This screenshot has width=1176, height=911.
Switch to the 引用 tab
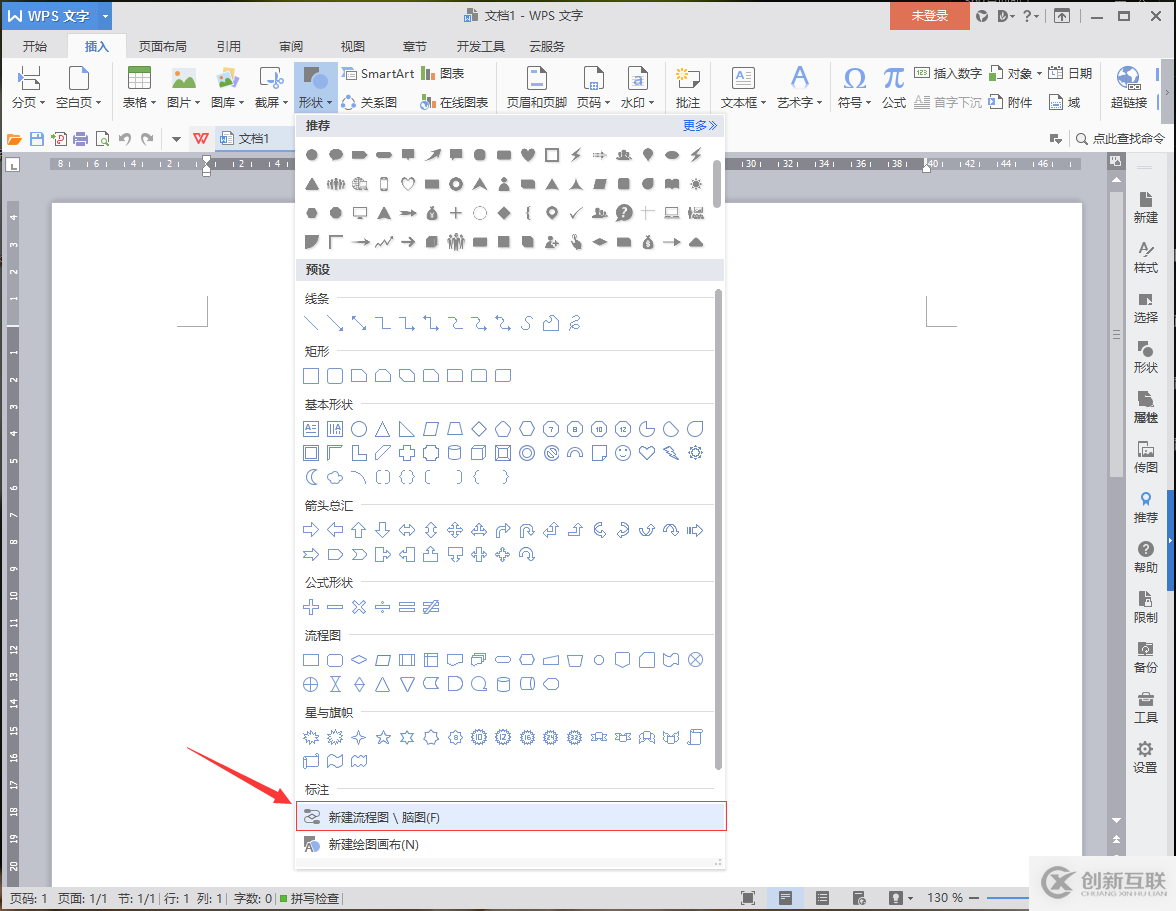(x=229, y=46)
